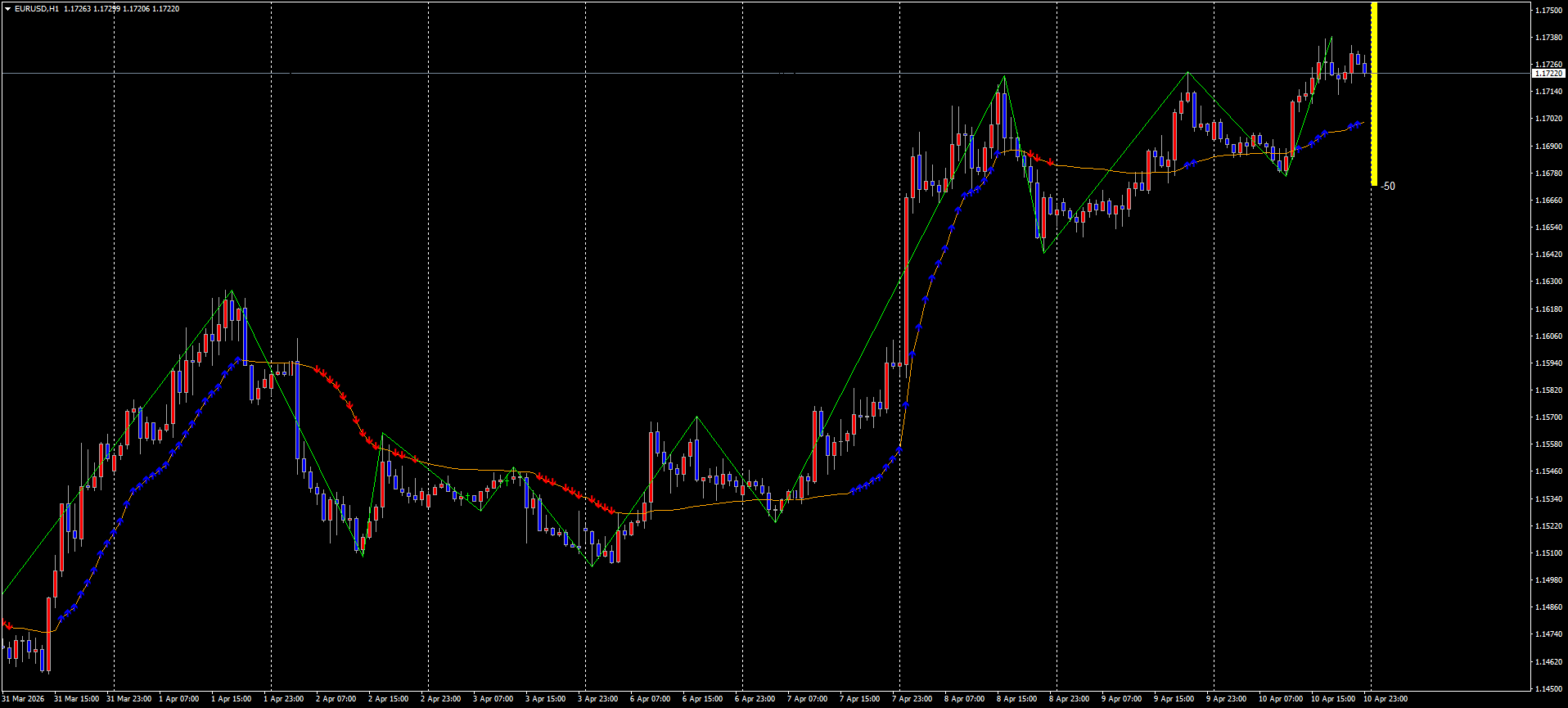
Task: Click the -50 label beside yellow bar
Action: click(x=1388, y=187)
